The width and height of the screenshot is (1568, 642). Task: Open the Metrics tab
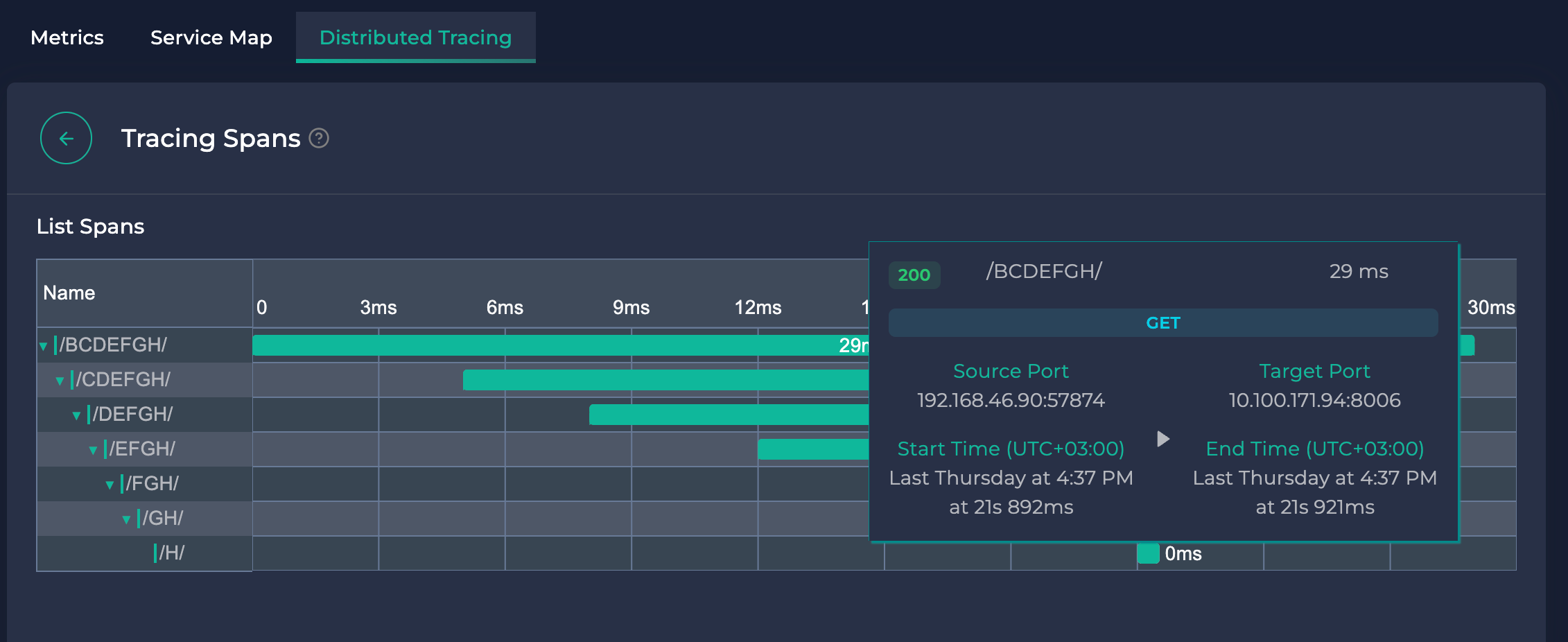67,37
